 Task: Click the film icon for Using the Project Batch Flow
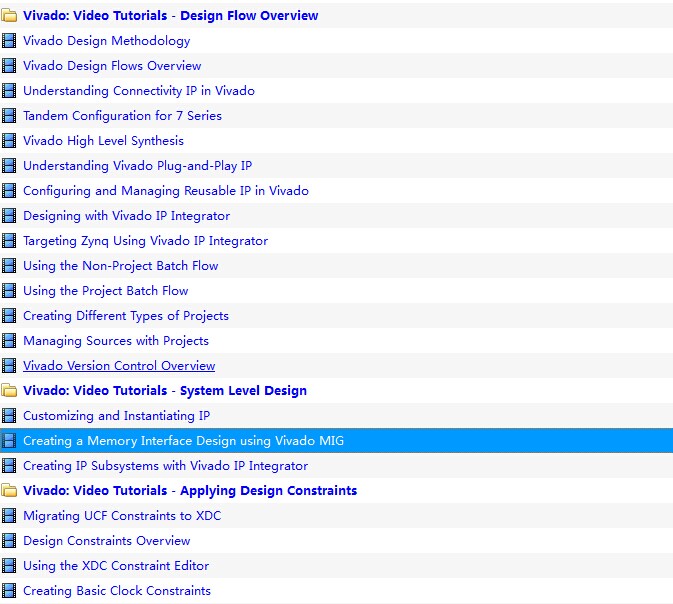[x=9, y=291]
